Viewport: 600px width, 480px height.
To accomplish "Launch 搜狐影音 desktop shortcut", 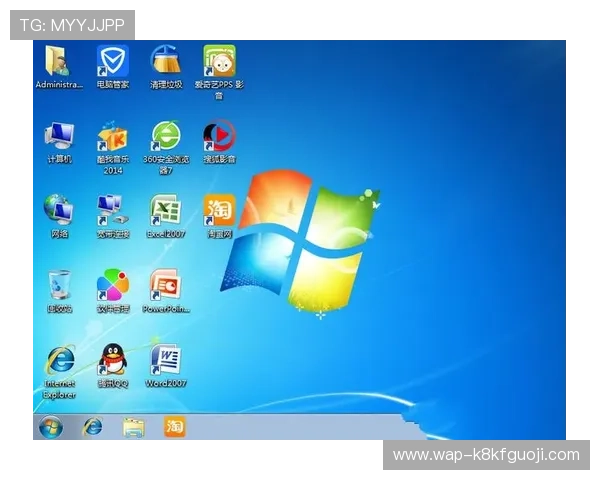I will pyautogui.click(x=219, y=136).
